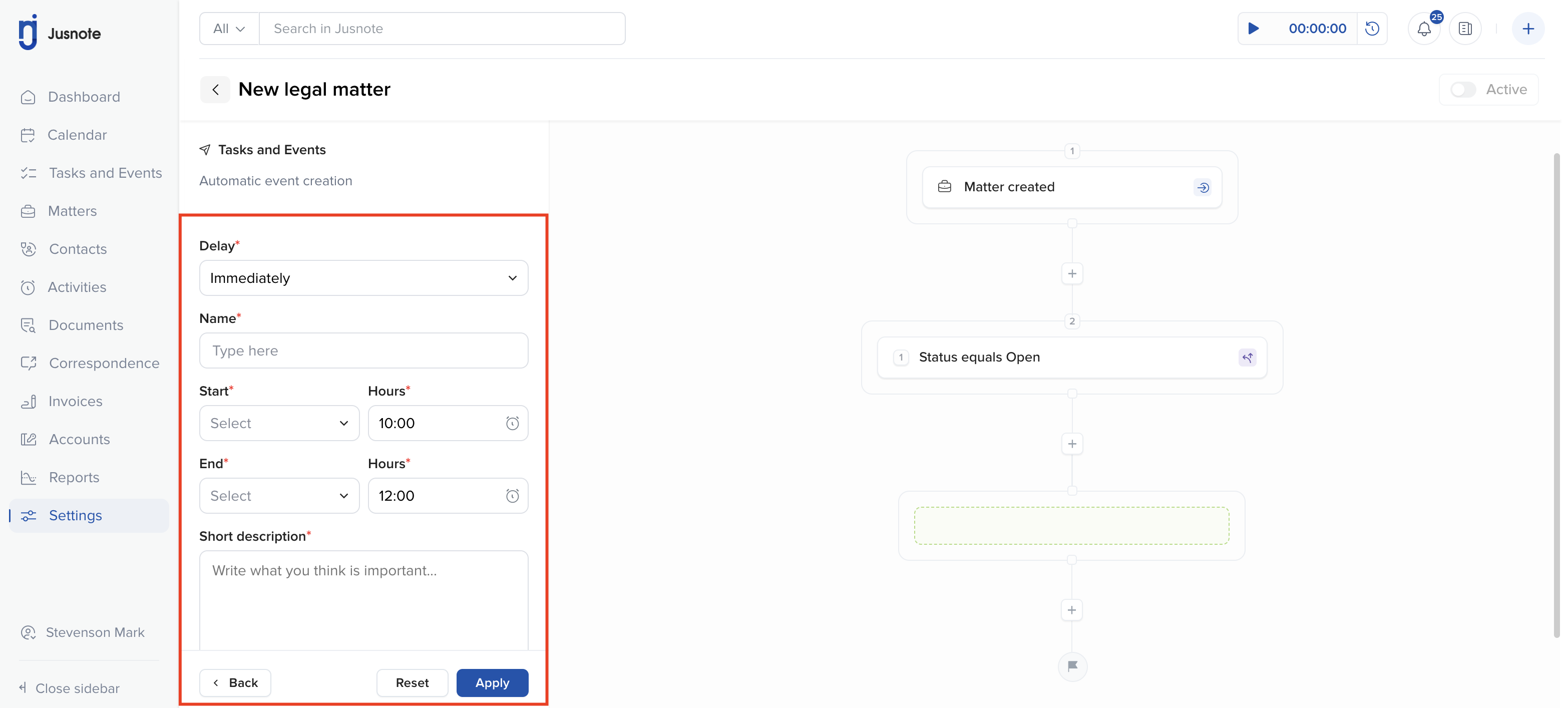Select the Matter created trigger node
Image resolution: width=1568 pixels, height=708 pixels.
[x=1071, y=187]
